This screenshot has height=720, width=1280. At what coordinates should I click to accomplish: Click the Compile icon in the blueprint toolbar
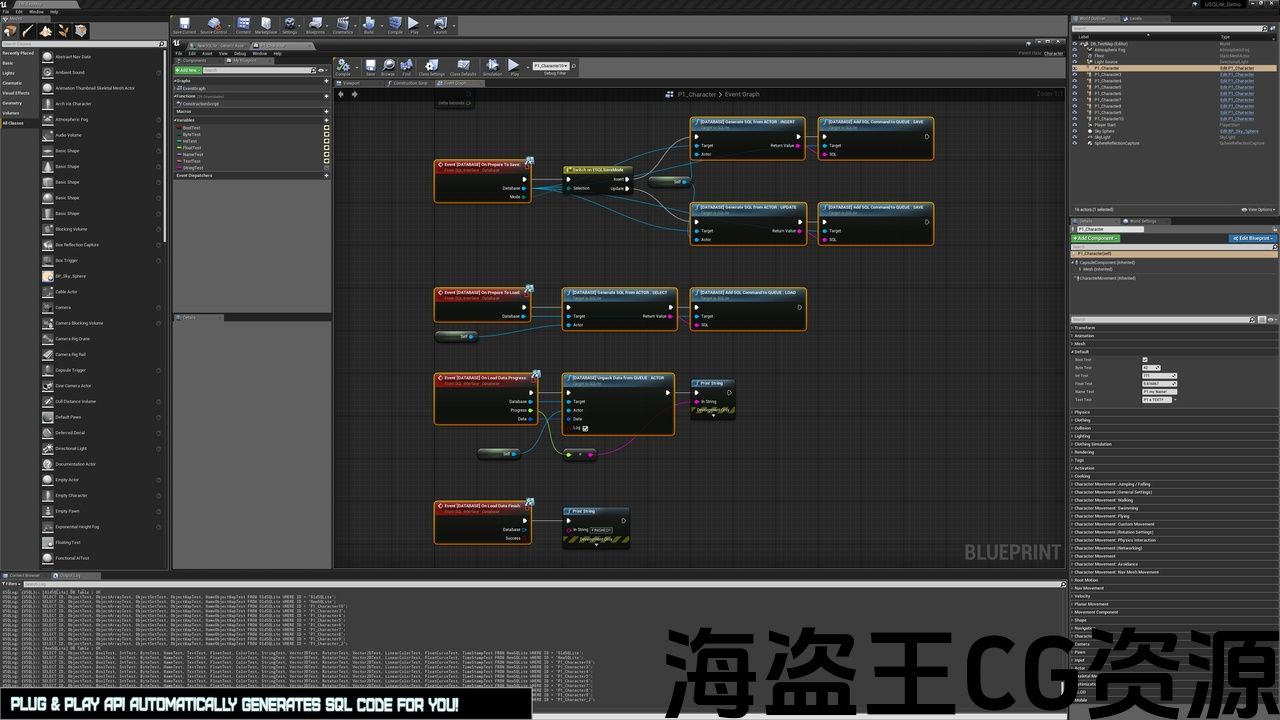[343, 67]
